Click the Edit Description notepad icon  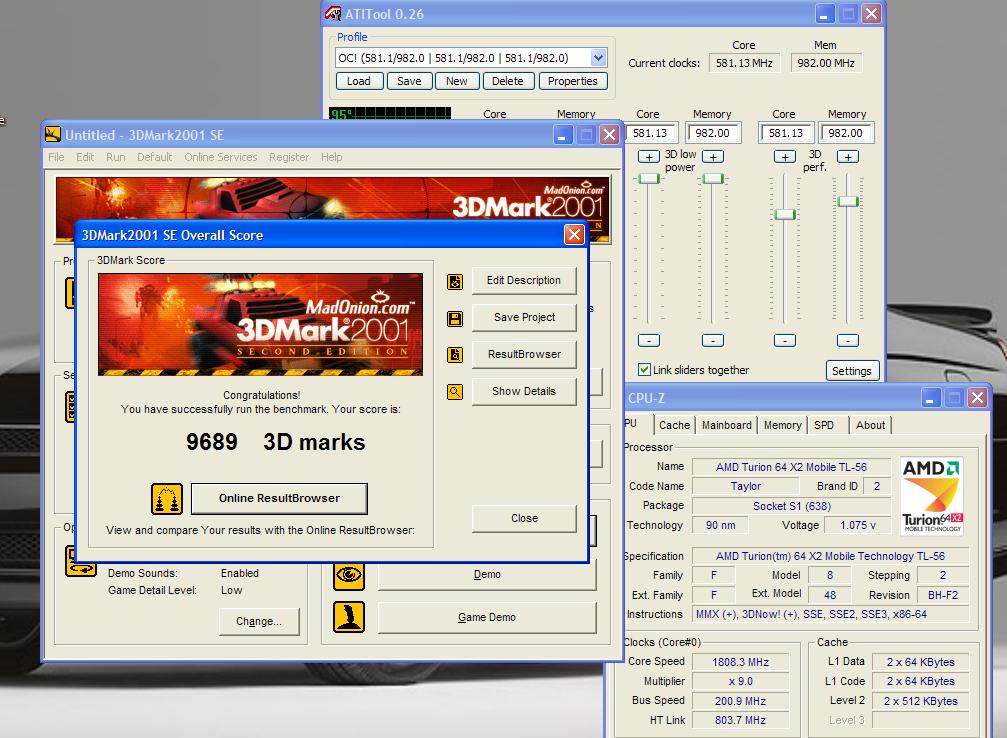click(x=455, y=281)
